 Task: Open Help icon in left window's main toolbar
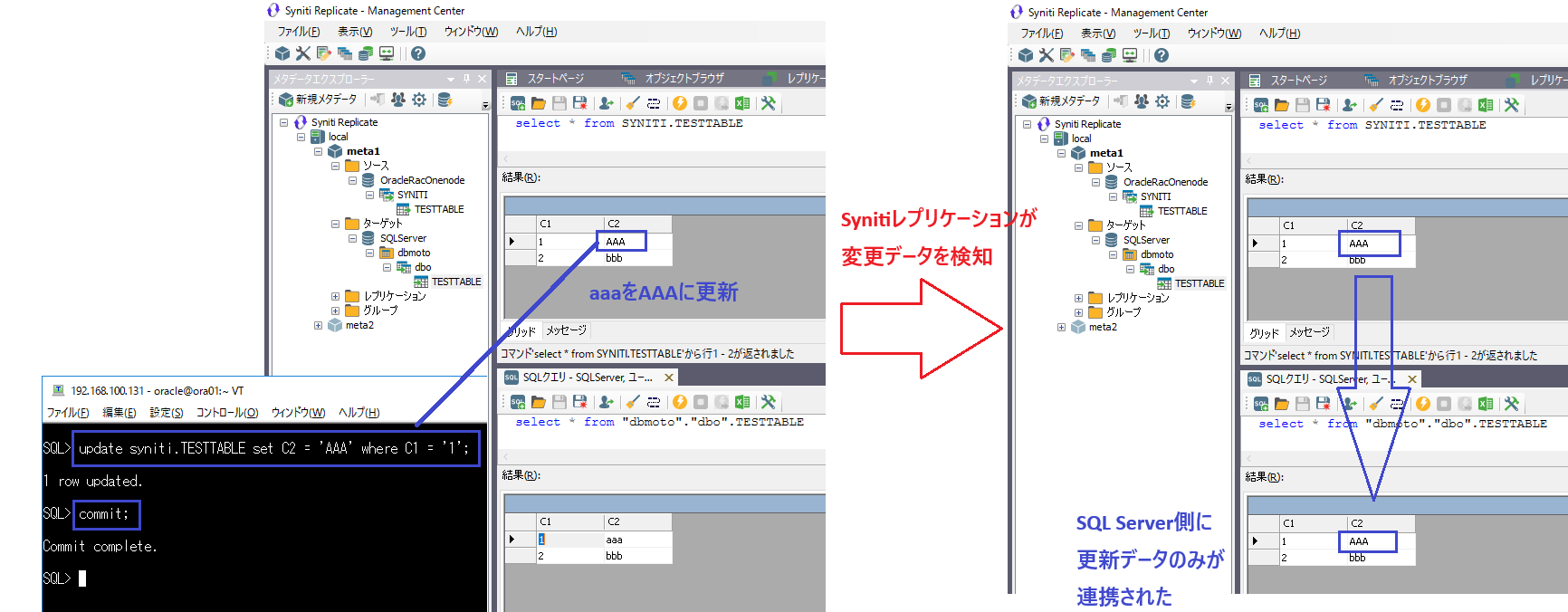click(x=418, y=53)
